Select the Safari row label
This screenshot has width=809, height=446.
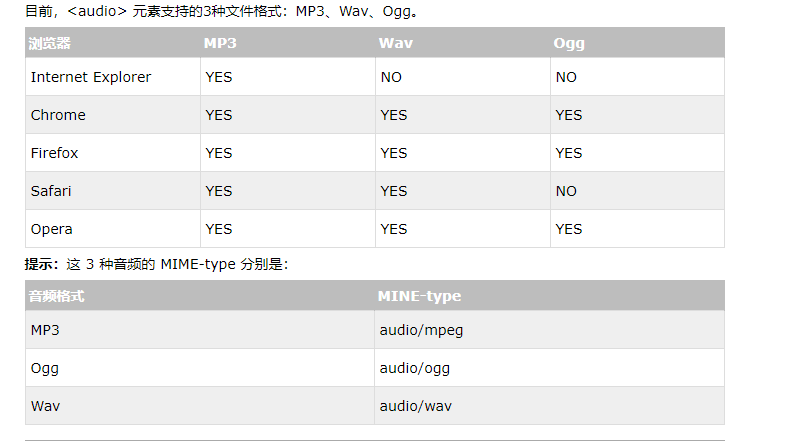coord(51,191)
